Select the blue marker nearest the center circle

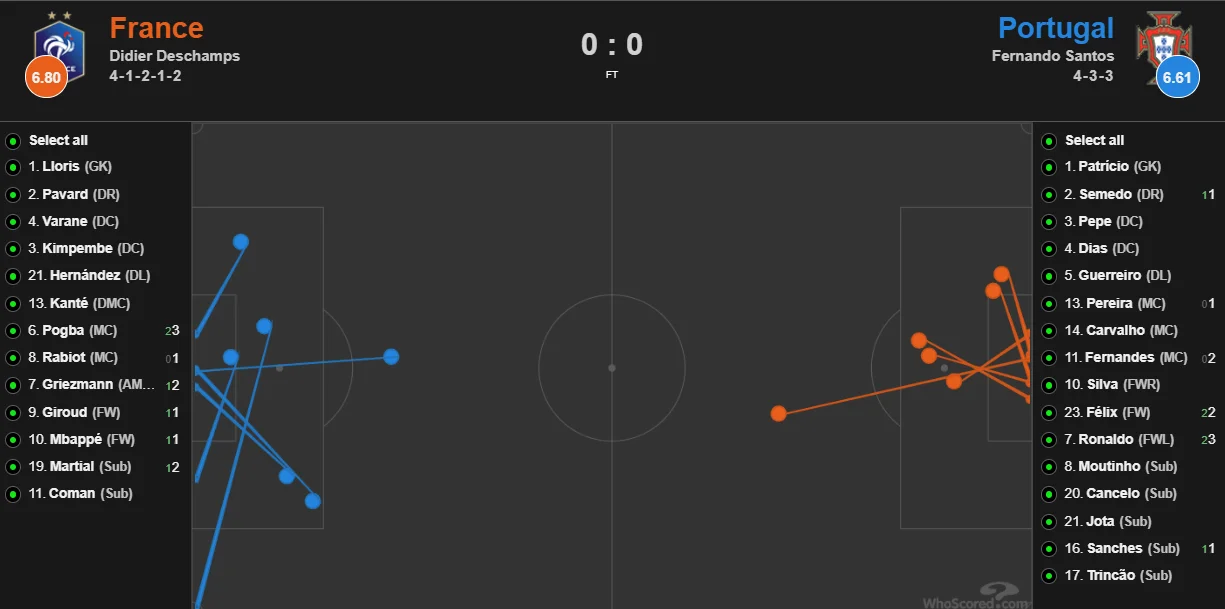[391, 357]
